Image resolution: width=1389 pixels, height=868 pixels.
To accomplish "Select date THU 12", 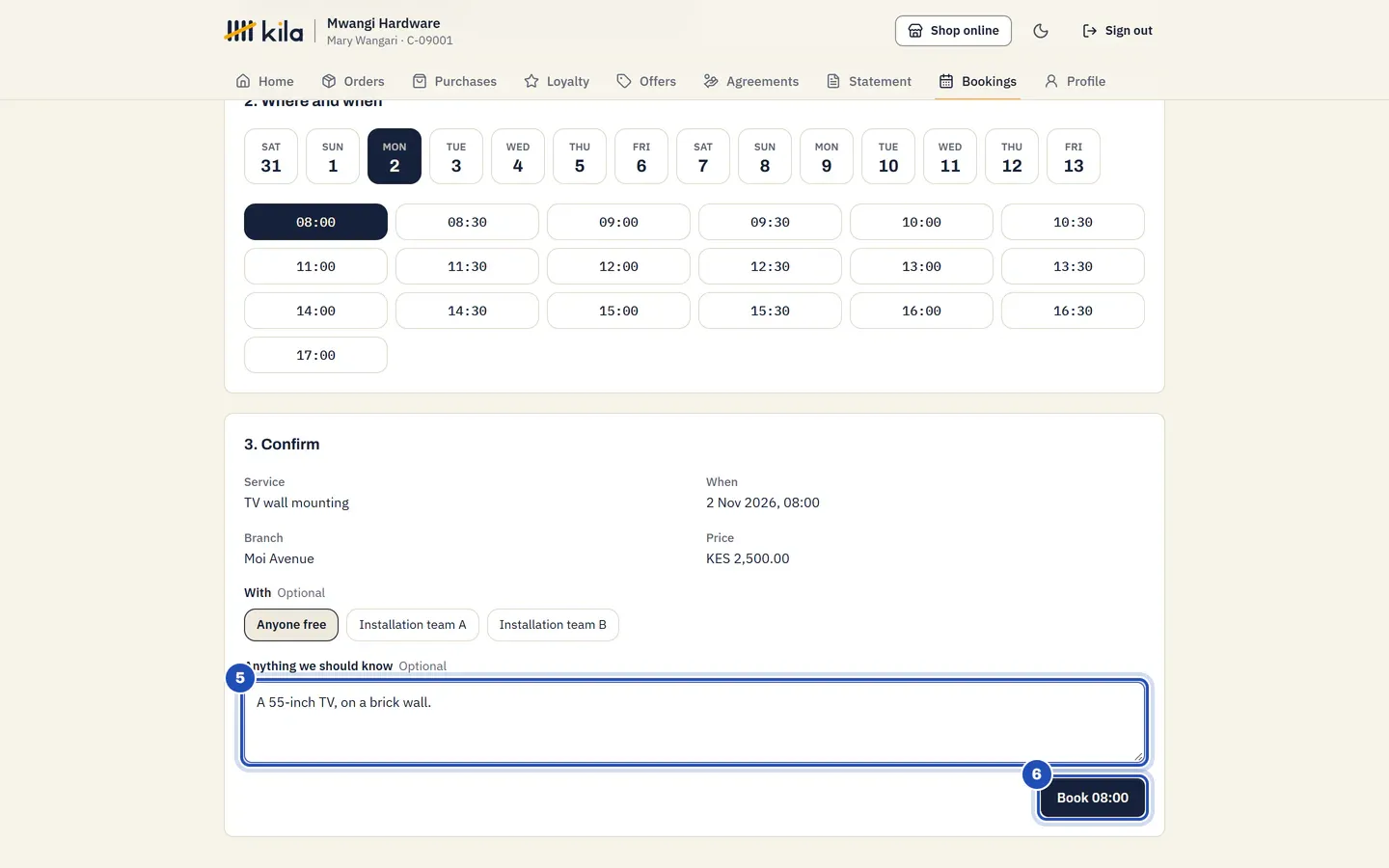I will point(1012,156).
